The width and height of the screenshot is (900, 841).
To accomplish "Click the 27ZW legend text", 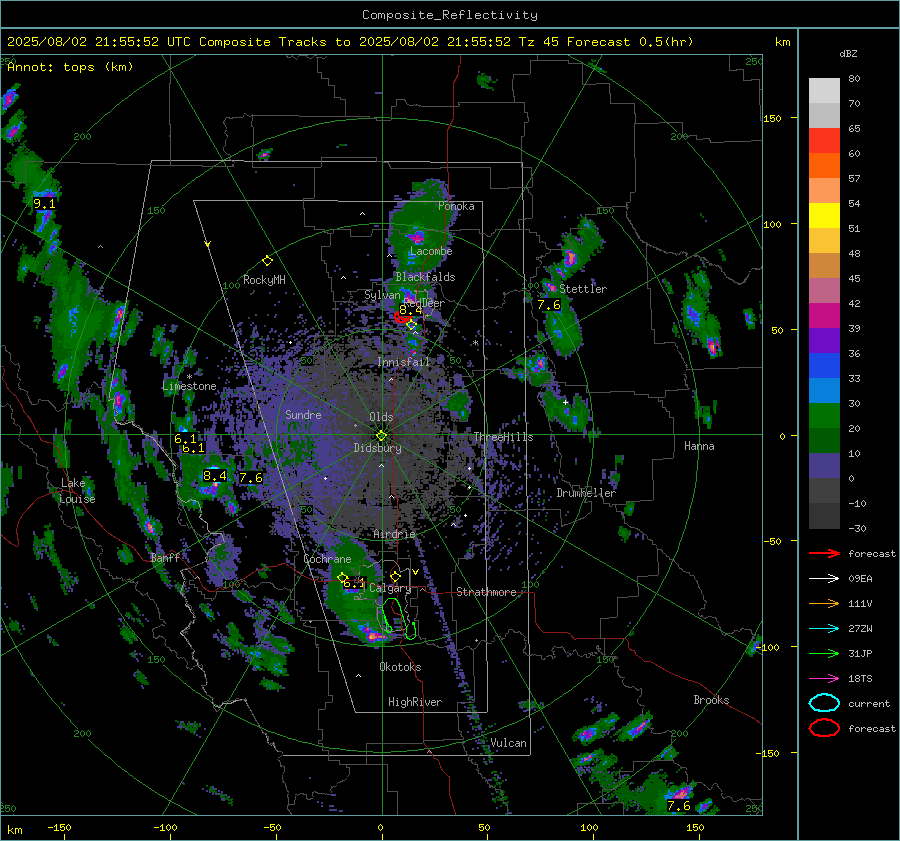I will 860,629.
